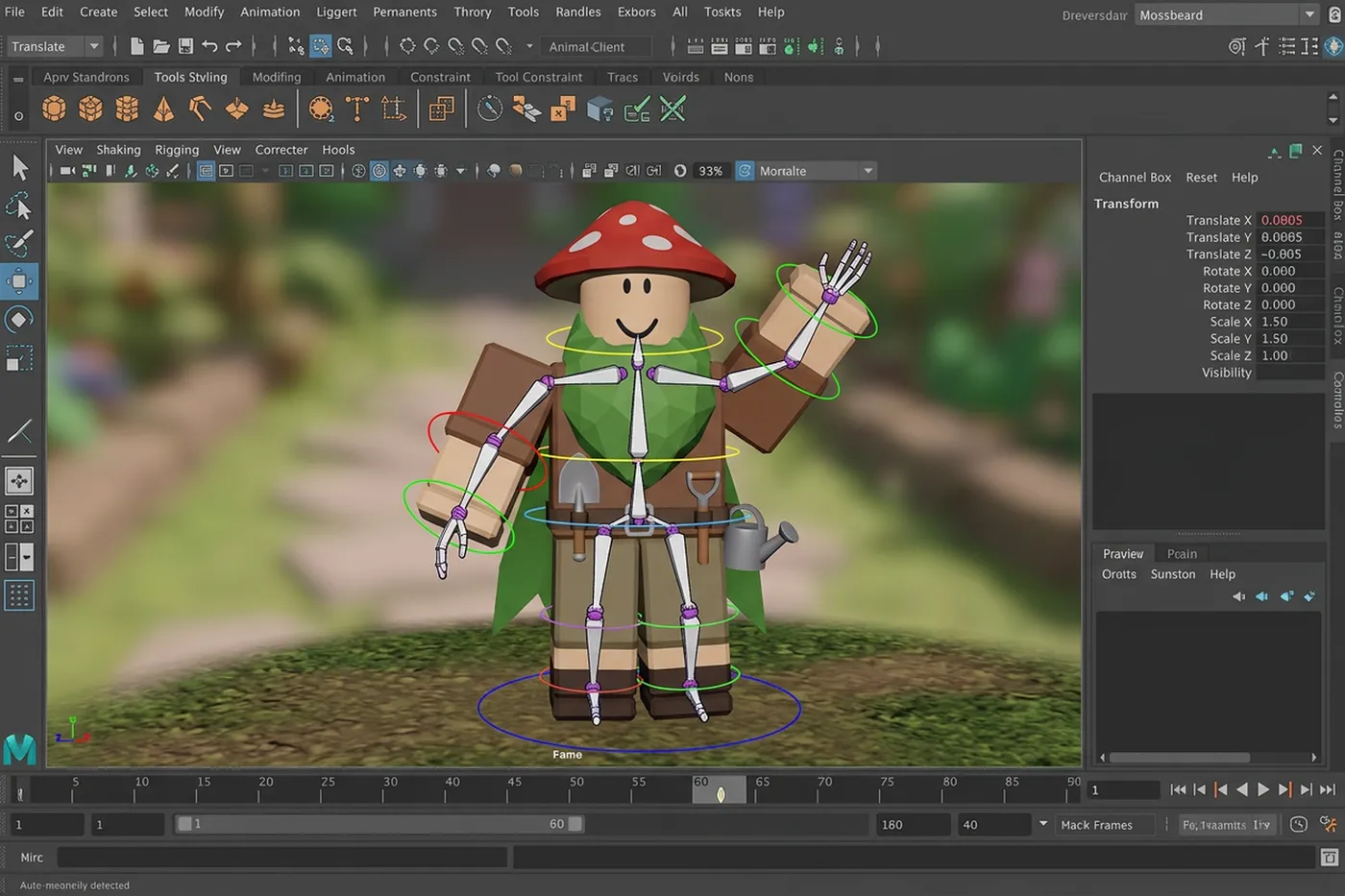This screenshot has height=896, width=1345.
Task: Toggle the wireframe globe display button
Action: point(358,171)
